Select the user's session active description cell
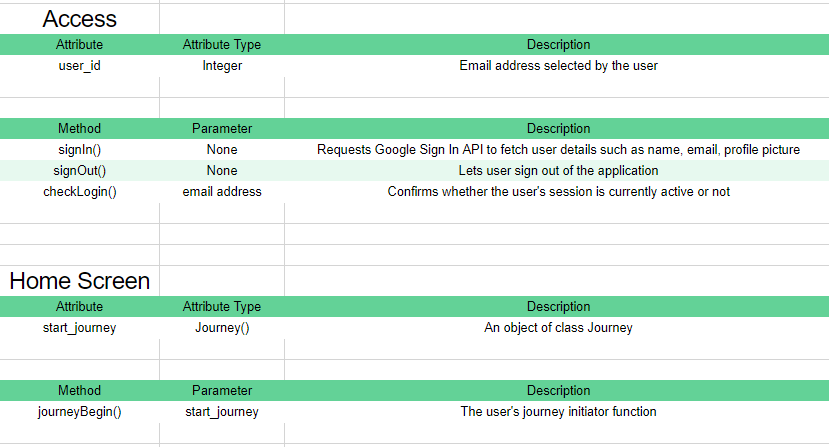The image size is (829, 447). (558, 192)
